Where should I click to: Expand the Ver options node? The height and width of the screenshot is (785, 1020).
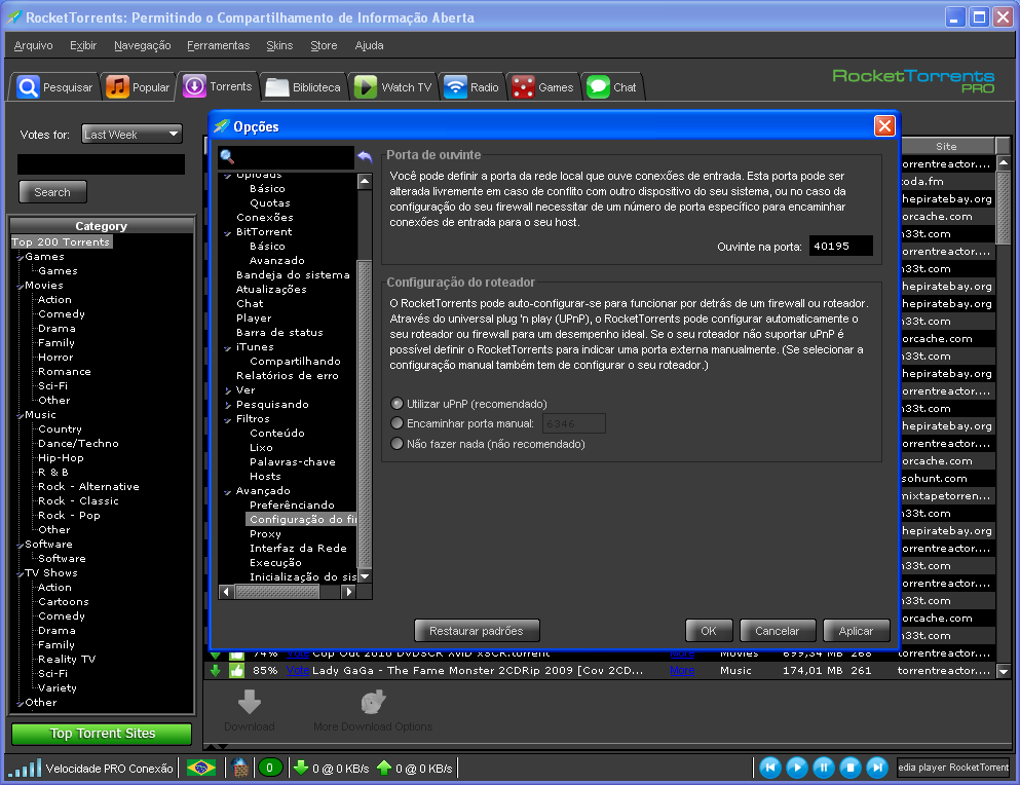228,390
